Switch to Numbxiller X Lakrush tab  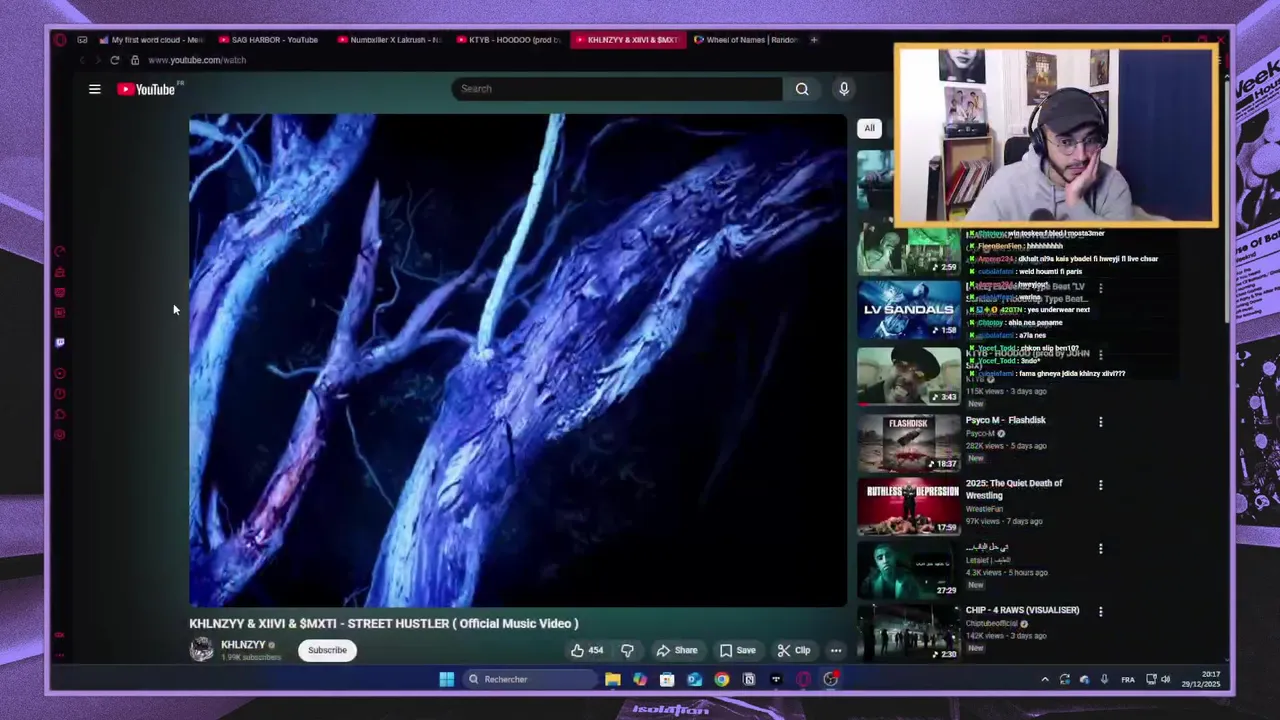pos(389,40)
